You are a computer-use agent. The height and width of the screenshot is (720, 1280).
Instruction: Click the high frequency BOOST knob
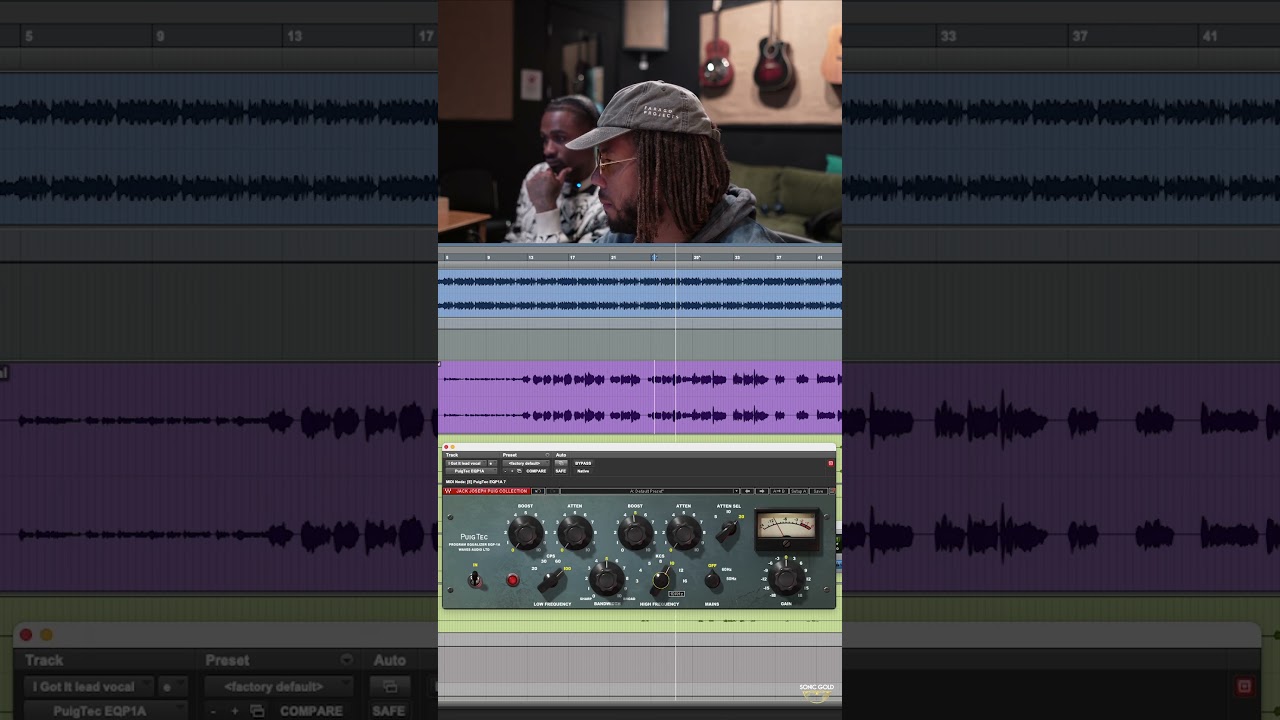[x=635, y=533]
